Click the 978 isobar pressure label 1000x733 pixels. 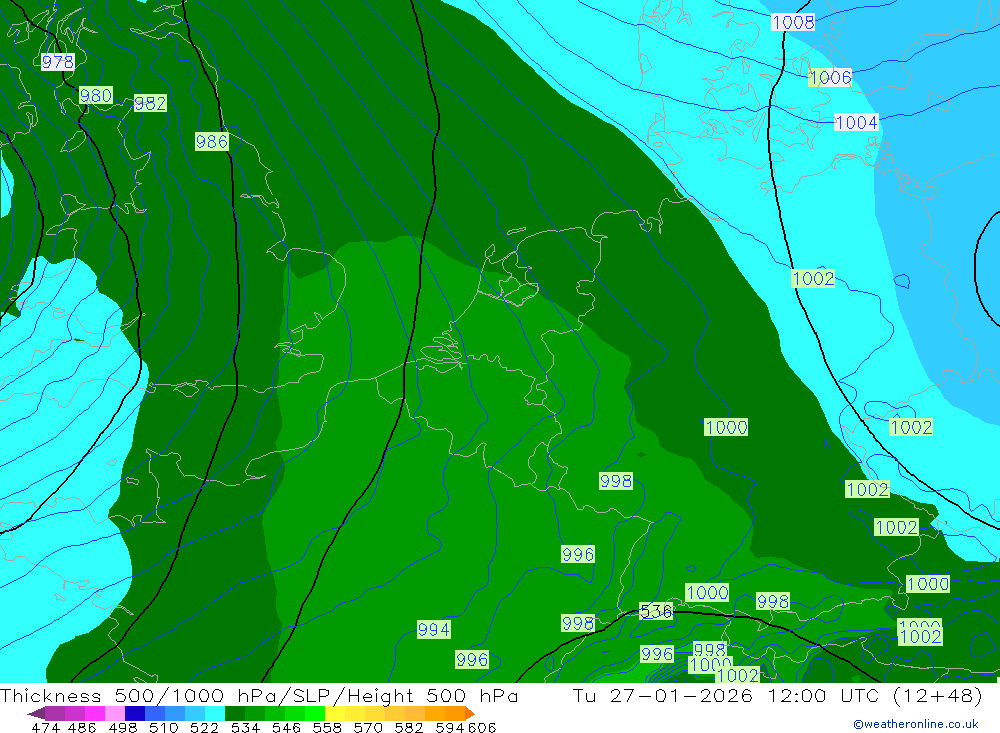pos(57,62)
